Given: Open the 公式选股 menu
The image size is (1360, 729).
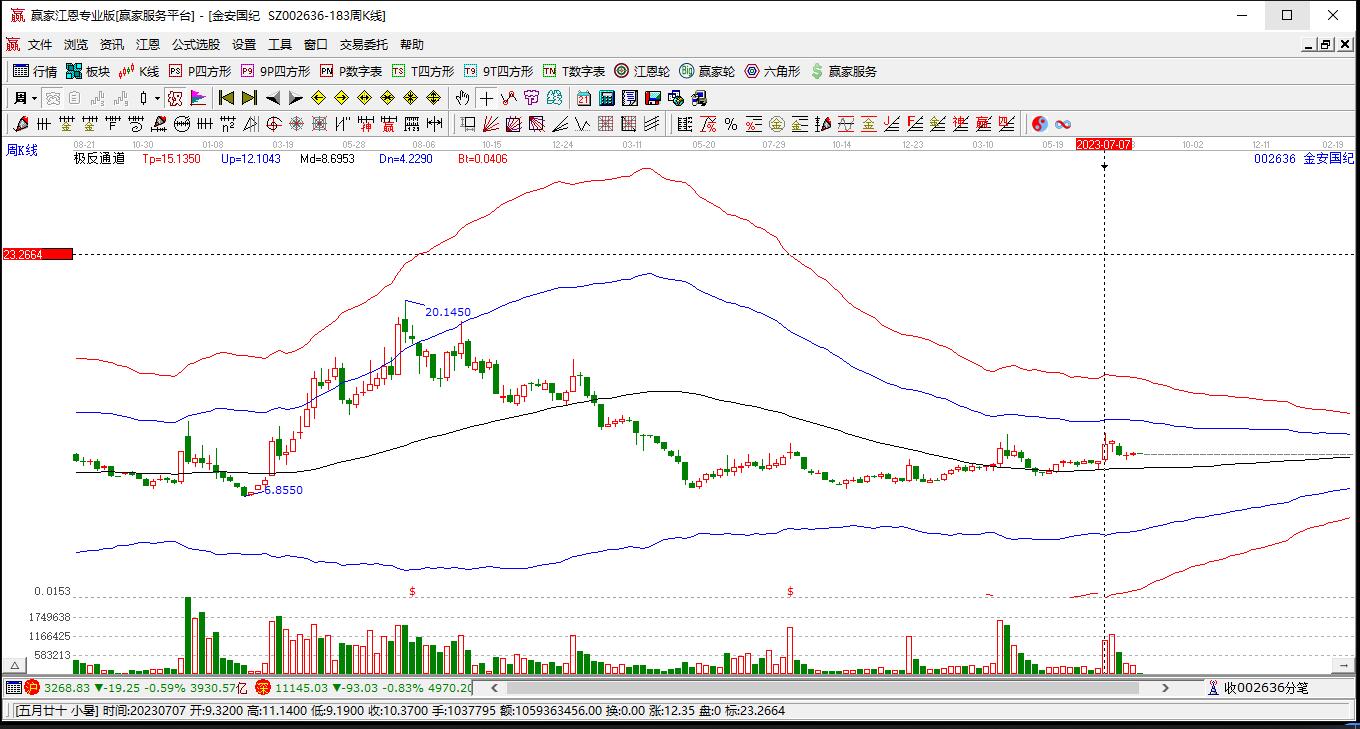Looking at the screenshot, I should coord(196,45).
